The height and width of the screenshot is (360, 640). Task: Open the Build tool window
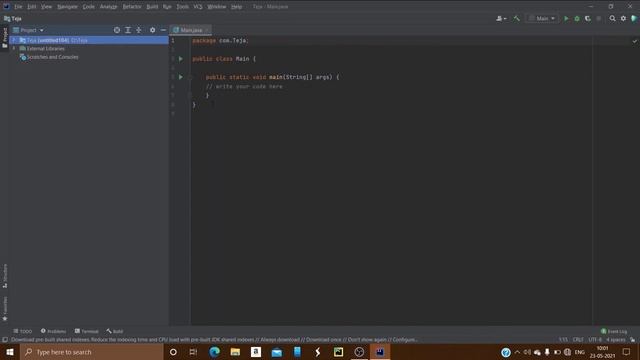point(115,331)
